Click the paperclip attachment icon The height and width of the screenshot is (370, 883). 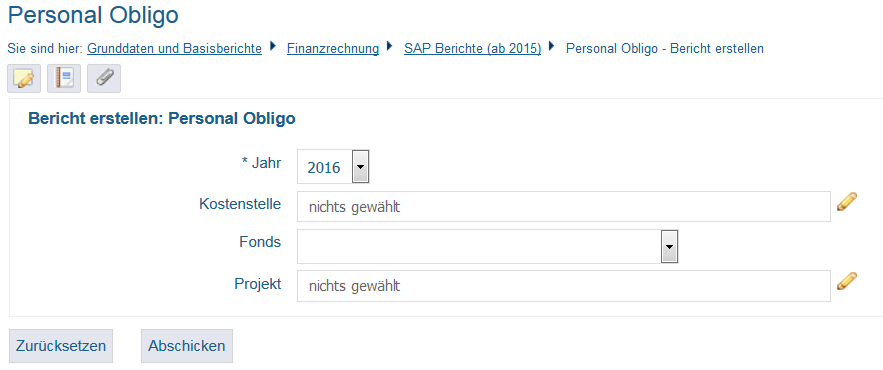click(x=104, y=78)
